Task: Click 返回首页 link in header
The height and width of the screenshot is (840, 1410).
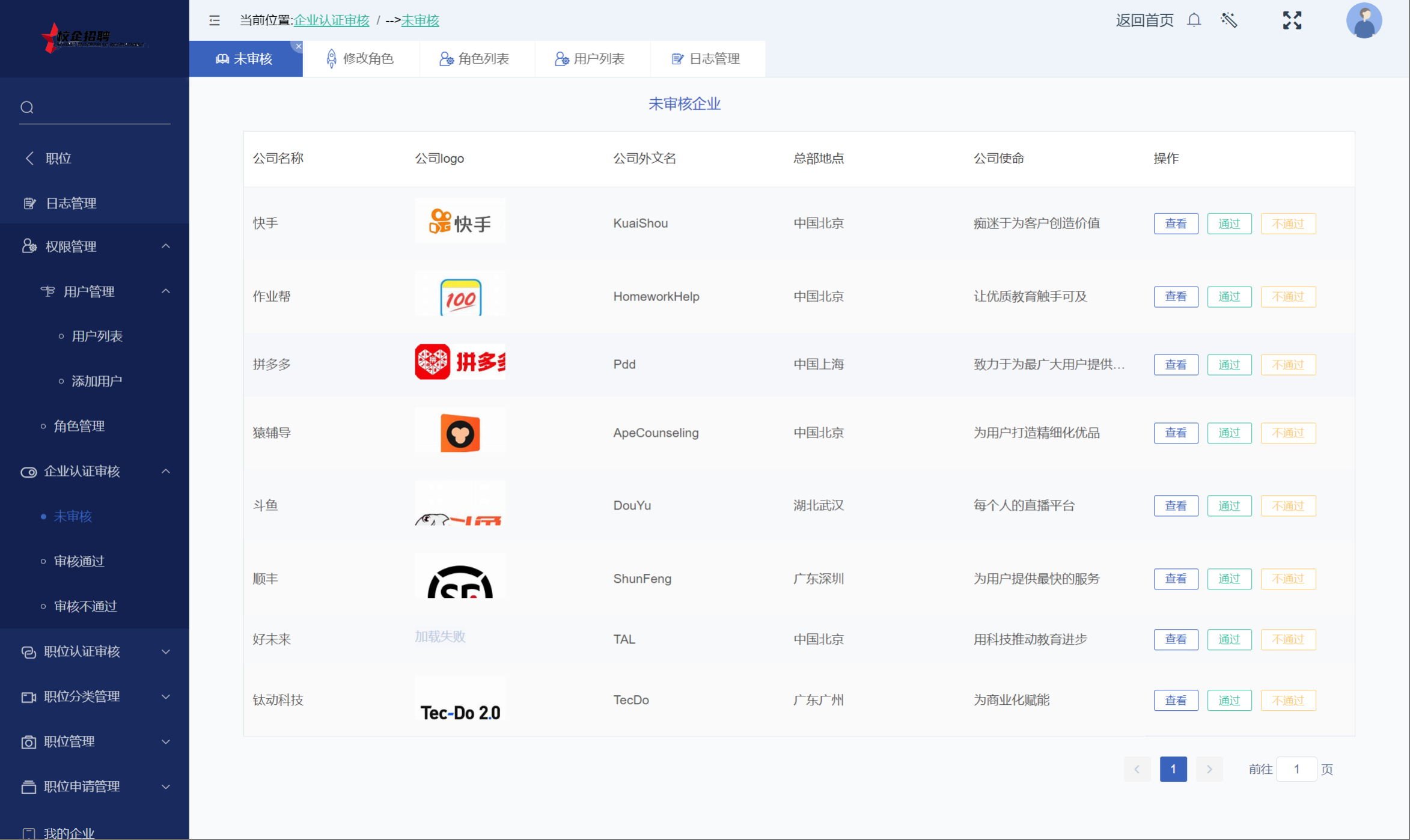Action: pos(1144,20)
